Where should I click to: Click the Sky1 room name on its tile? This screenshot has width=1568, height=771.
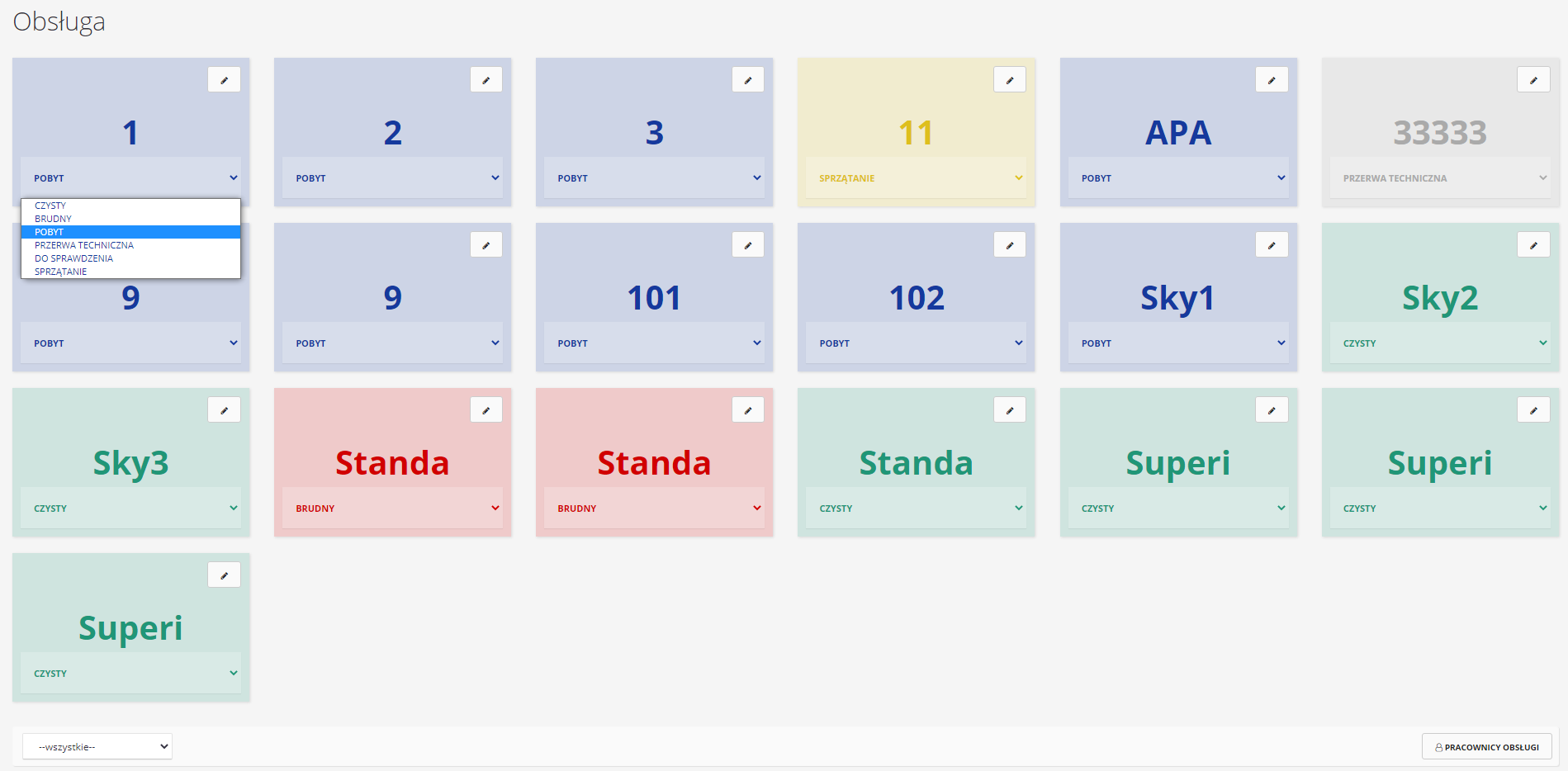tap(1177, 298)
